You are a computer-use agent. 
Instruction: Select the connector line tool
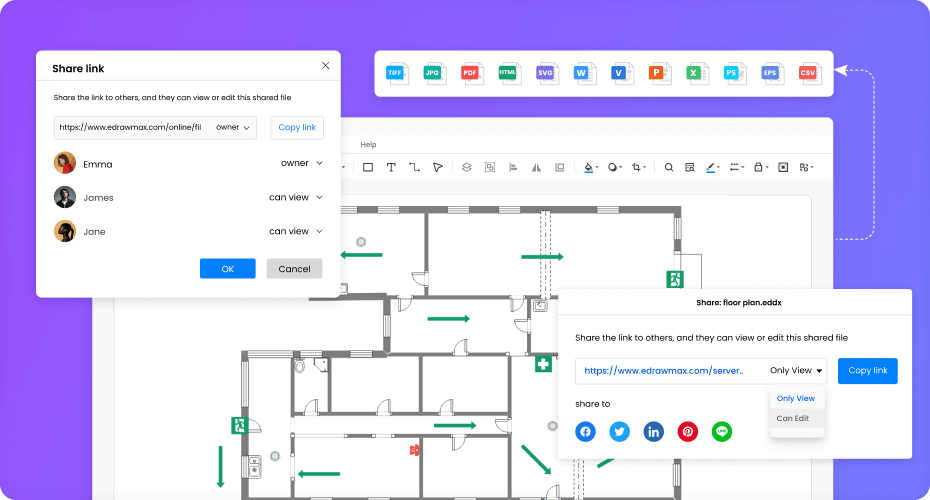414,168
